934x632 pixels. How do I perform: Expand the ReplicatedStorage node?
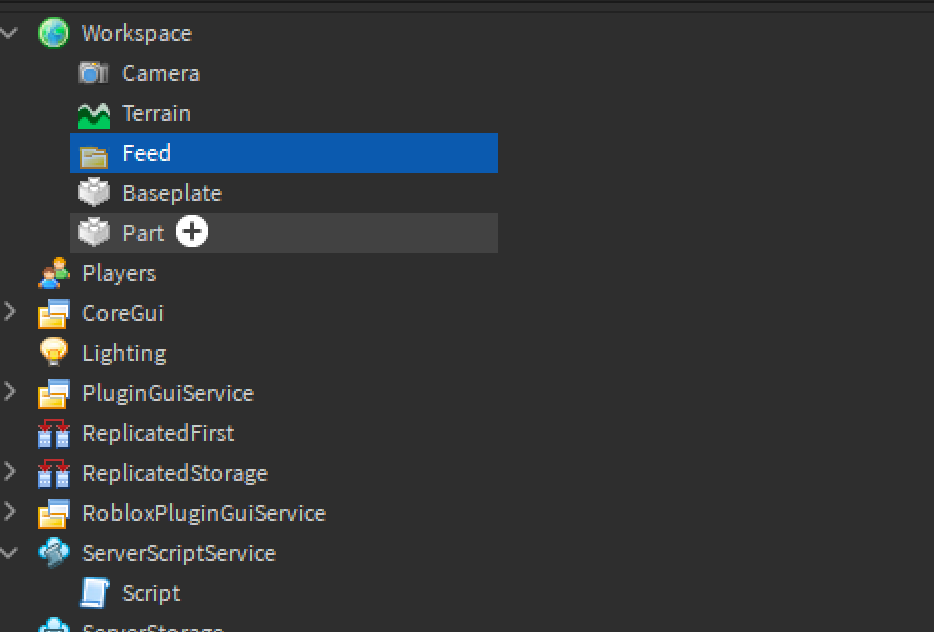[11, 473]
